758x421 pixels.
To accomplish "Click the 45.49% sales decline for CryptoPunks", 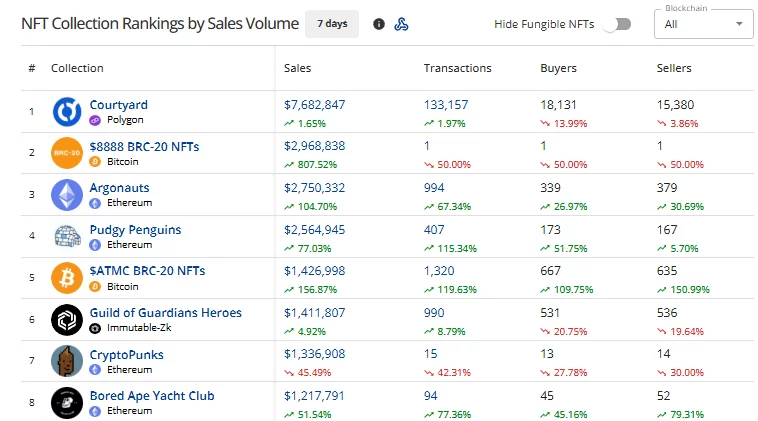I will 314,373.
